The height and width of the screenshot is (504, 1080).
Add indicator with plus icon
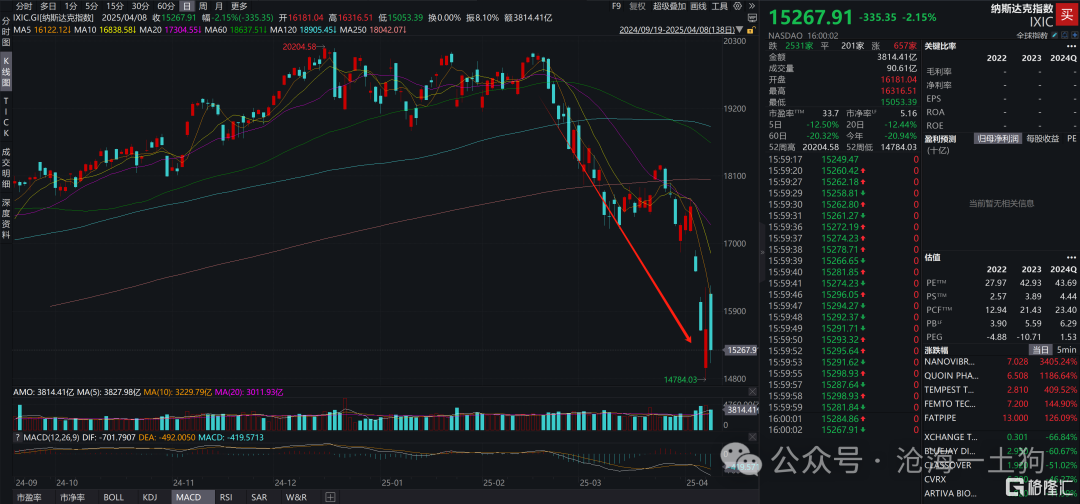[x=330, y=496]
